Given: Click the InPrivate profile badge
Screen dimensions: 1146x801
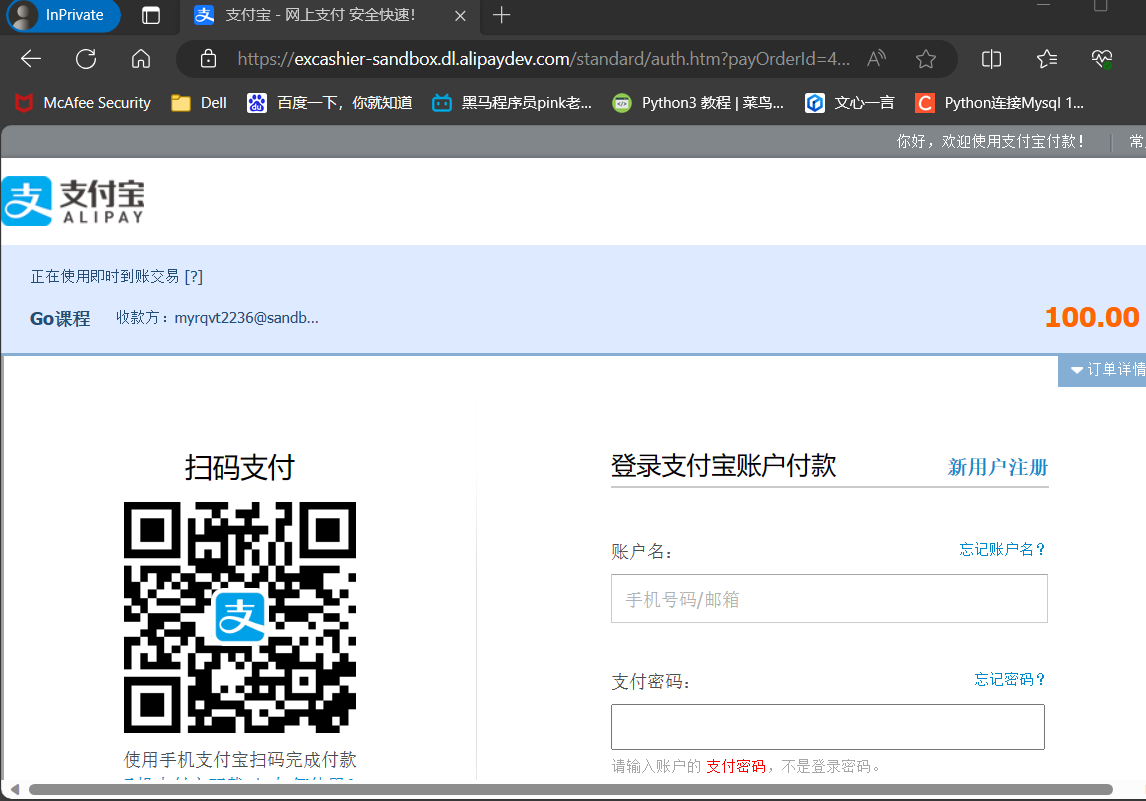Looking at the screenshot, I should 63,15.
